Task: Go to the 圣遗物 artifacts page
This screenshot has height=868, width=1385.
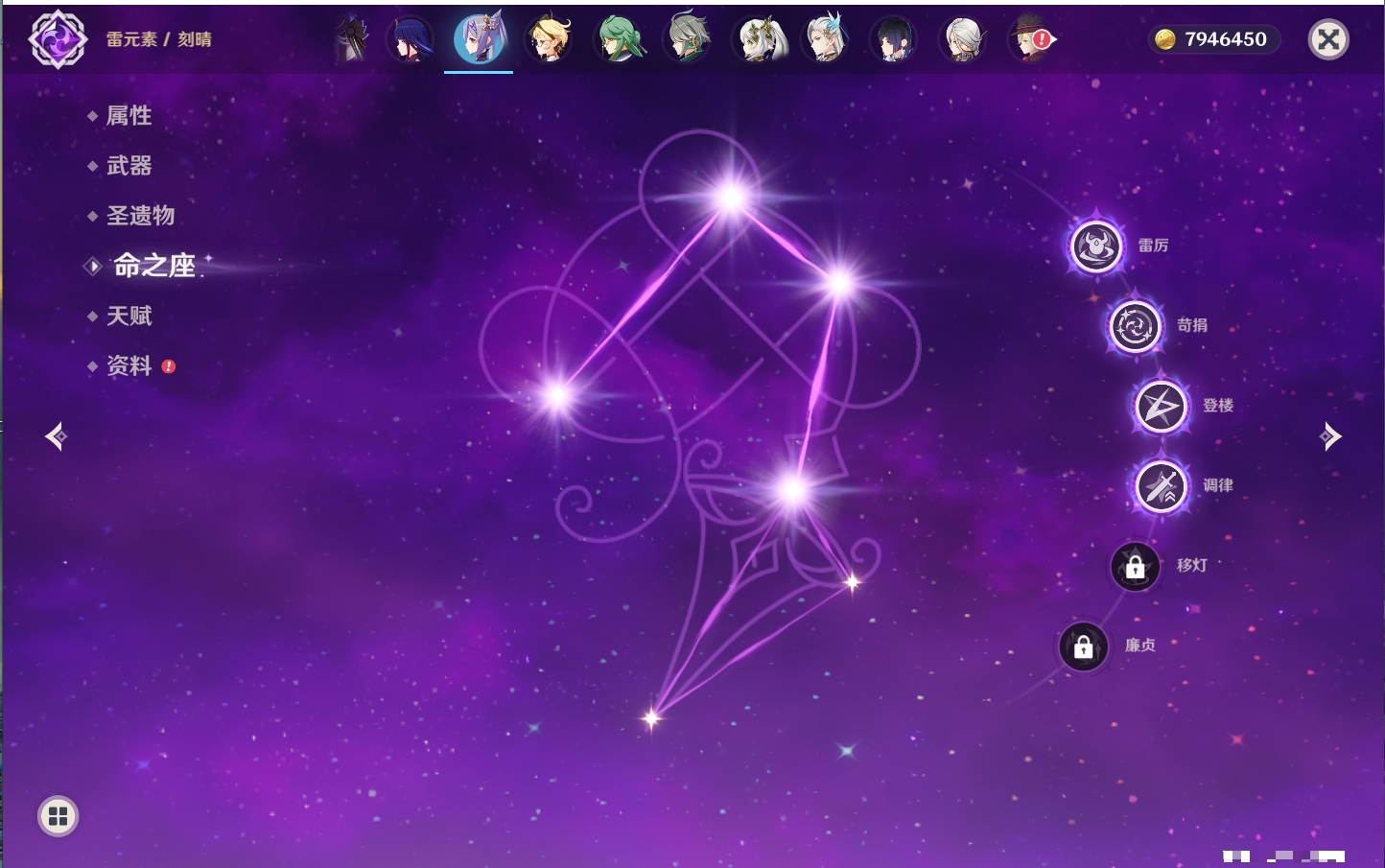Action: 140,216
